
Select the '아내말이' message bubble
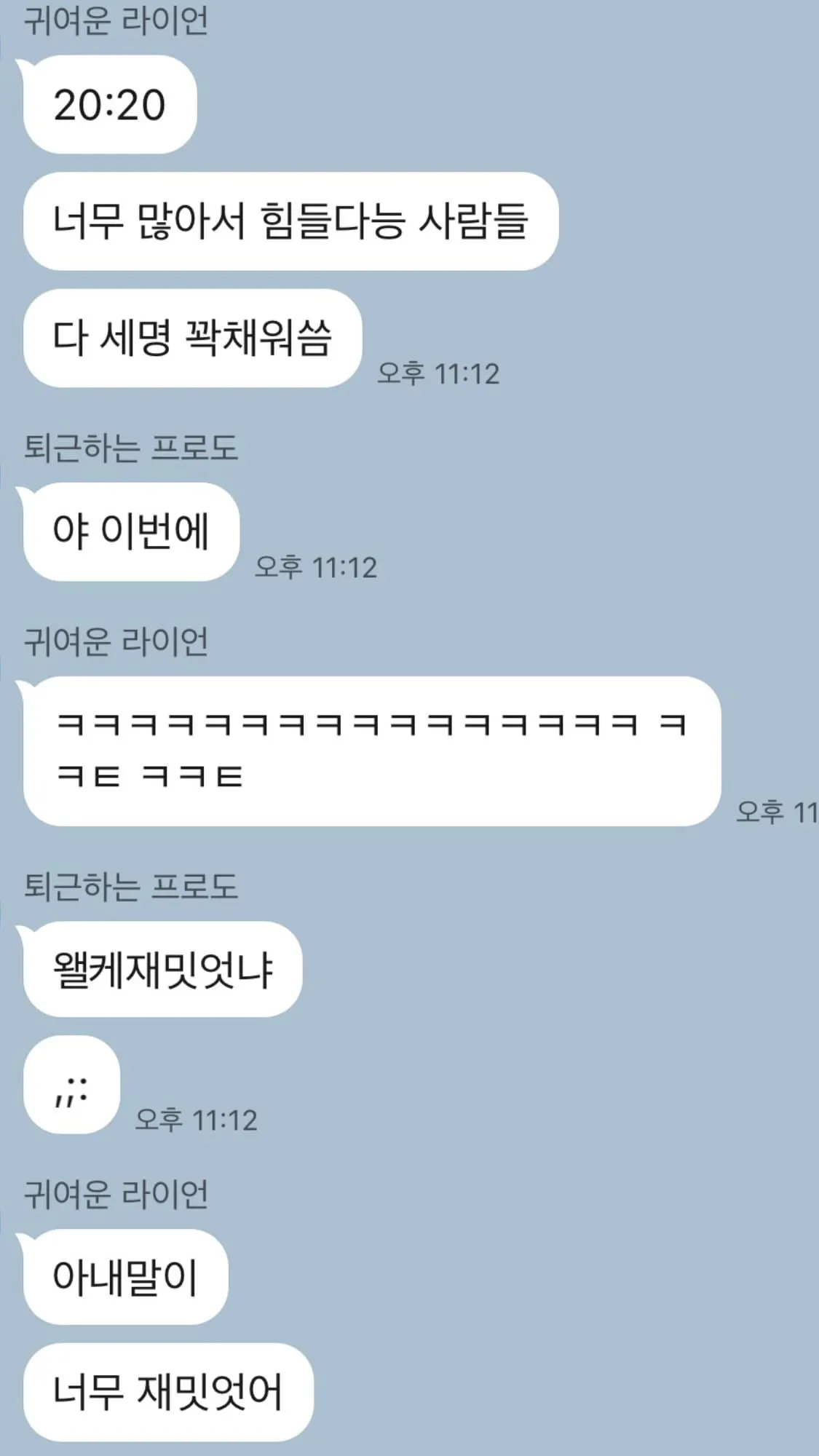click(125, 1277)
